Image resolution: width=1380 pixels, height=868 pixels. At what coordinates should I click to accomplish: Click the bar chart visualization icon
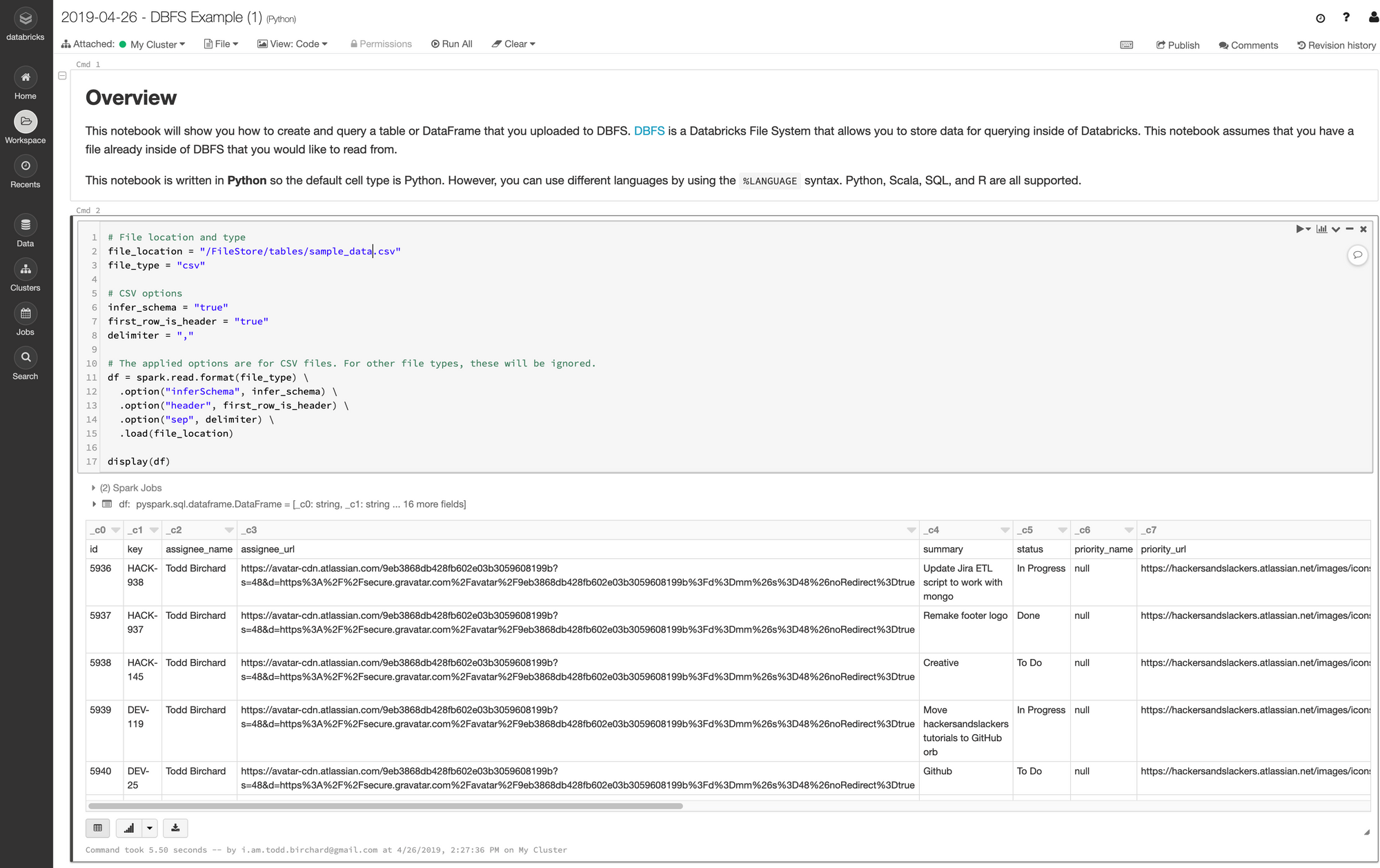[x=128, y=827]
